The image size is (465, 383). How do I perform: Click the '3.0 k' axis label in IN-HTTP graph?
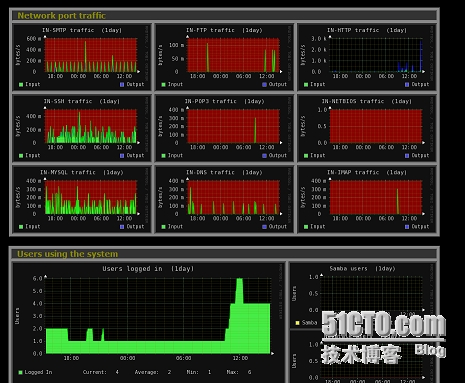tap(319, 39)
